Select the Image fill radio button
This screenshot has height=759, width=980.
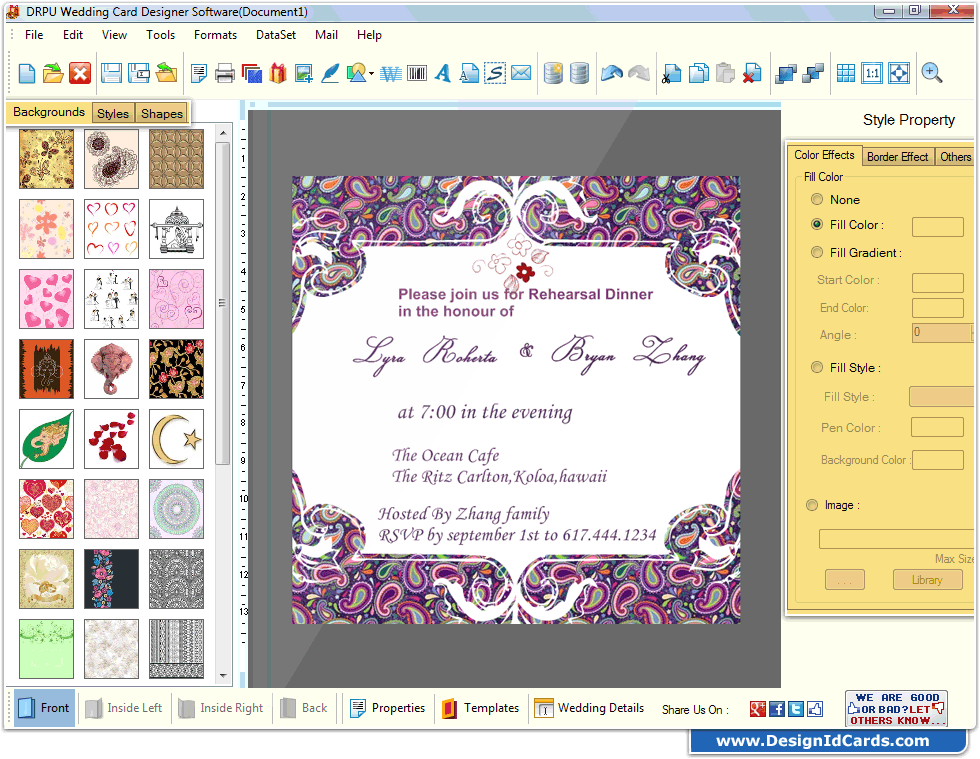812,505
